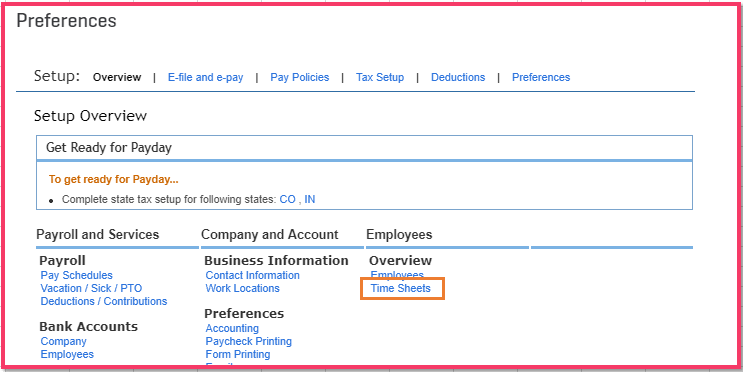Switch to the Pay Policies tab

point(299,77)
